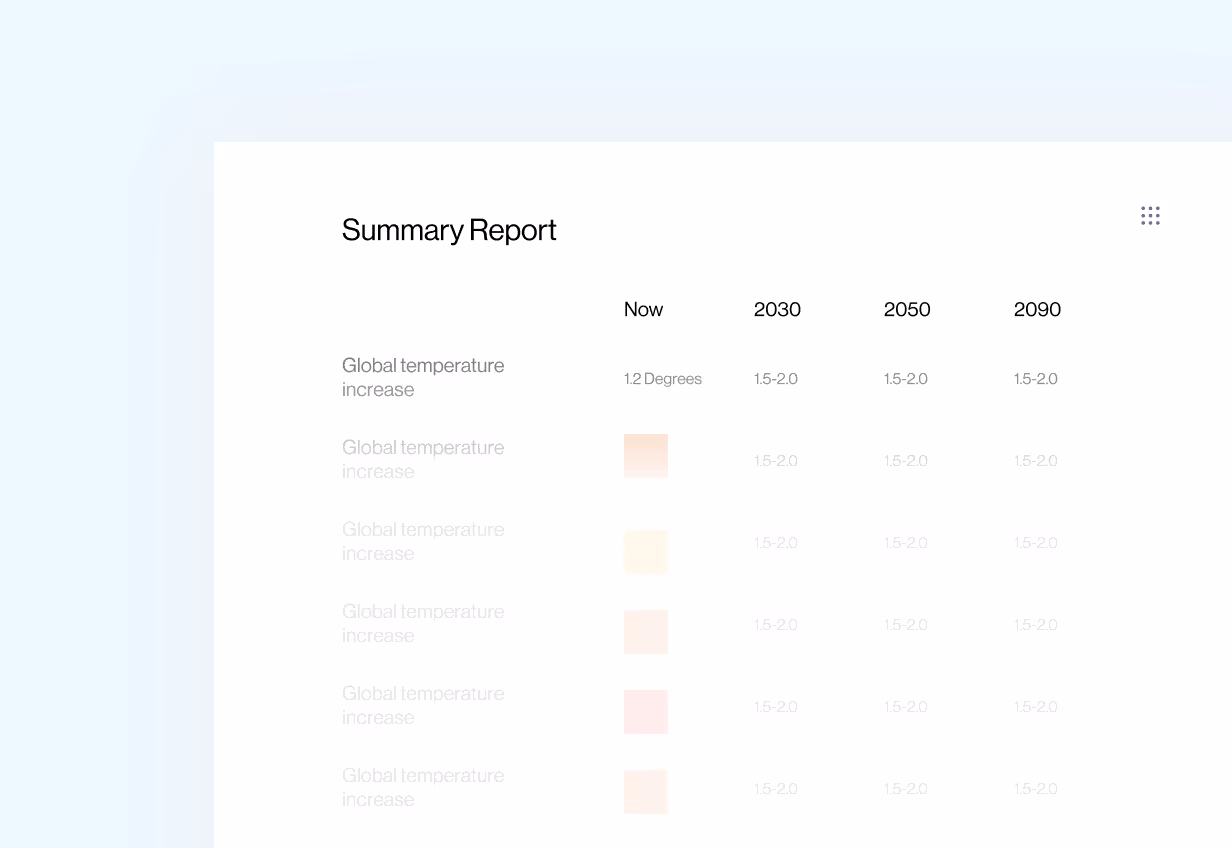Image resolution: width=1232 pixels, height=848 pixels.
Task: Click the third row pale yellow swatch
Action: pyautogui.click(x=646, y=552)
